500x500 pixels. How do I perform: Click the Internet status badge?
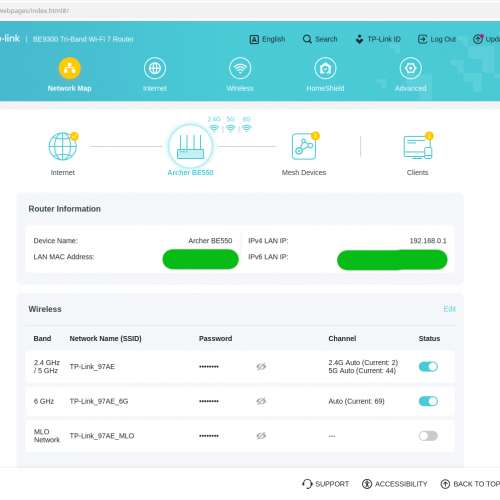pos(74,136)
